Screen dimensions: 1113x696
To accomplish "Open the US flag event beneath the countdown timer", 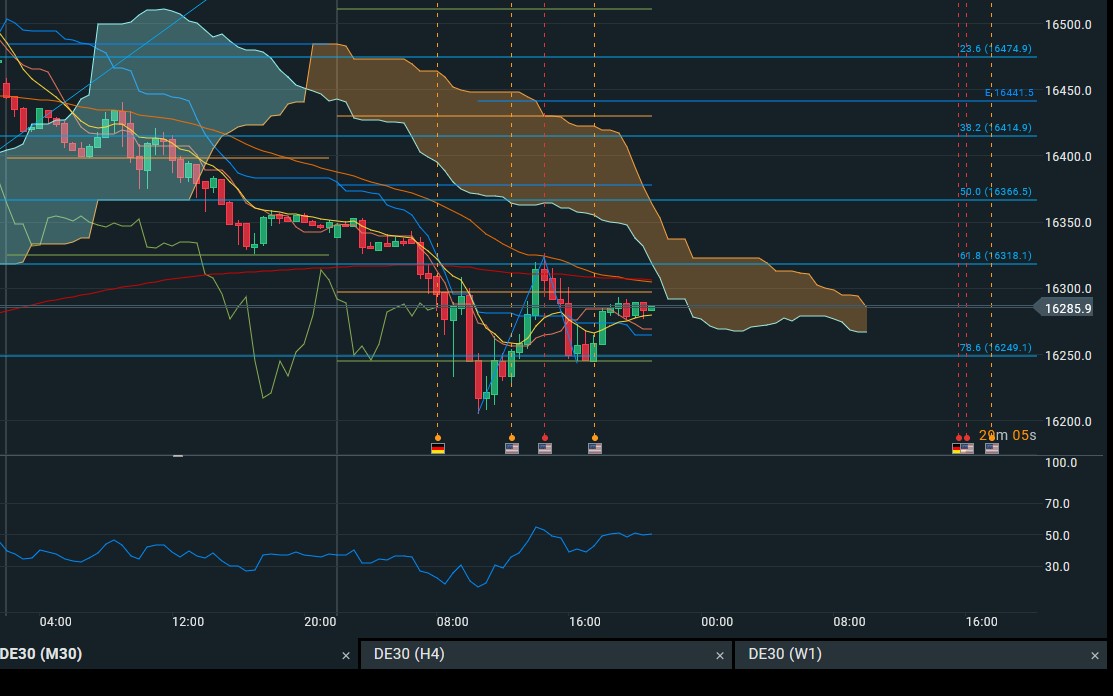I will (992, 448).
